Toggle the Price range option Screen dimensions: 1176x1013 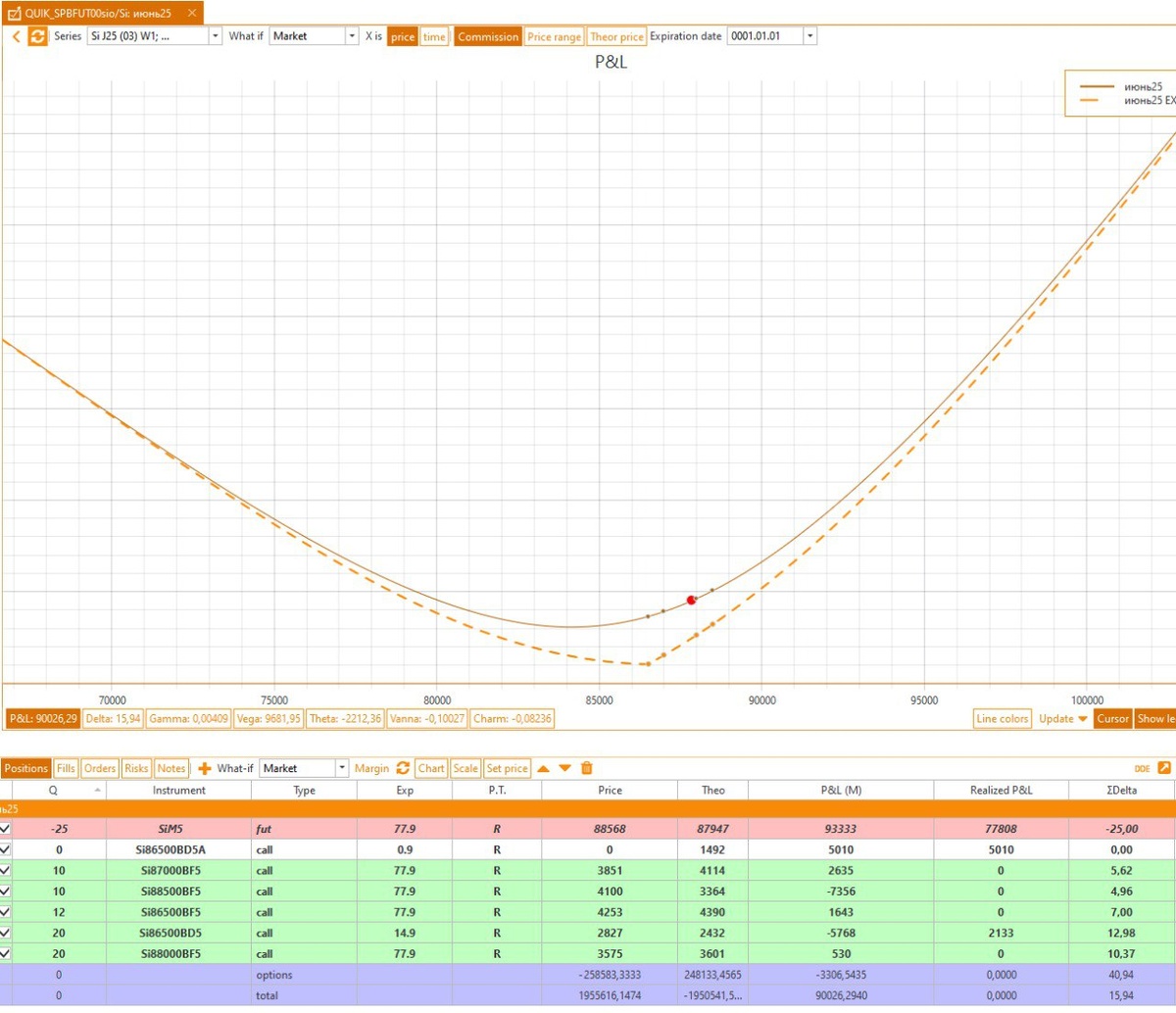coord(554,36)
